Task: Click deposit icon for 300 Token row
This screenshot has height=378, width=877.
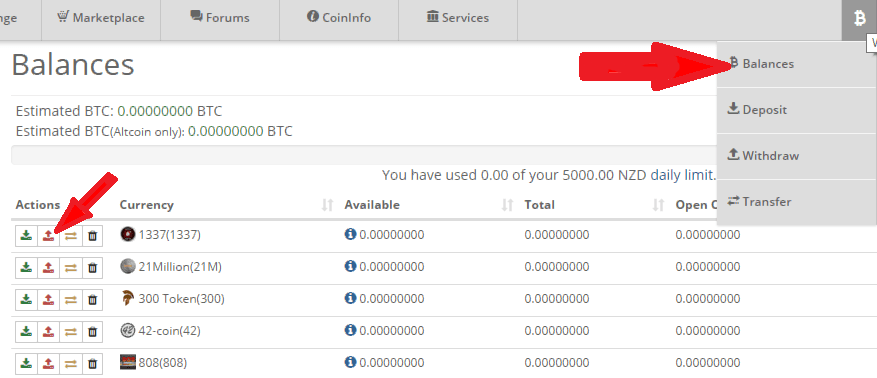Action: pyautogui.click(x=26, y=300)
